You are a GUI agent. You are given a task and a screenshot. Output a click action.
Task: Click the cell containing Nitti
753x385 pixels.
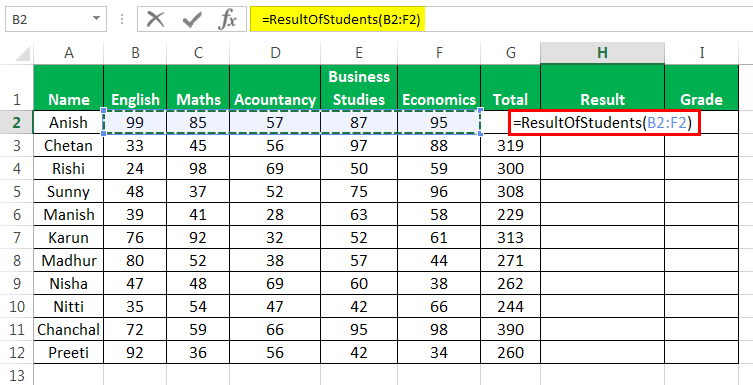[69, 307]
